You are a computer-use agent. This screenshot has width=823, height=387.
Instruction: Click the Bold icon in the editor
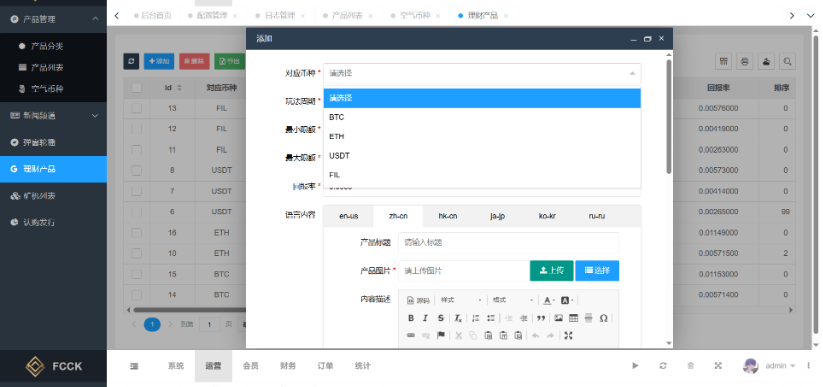(411, 318)
